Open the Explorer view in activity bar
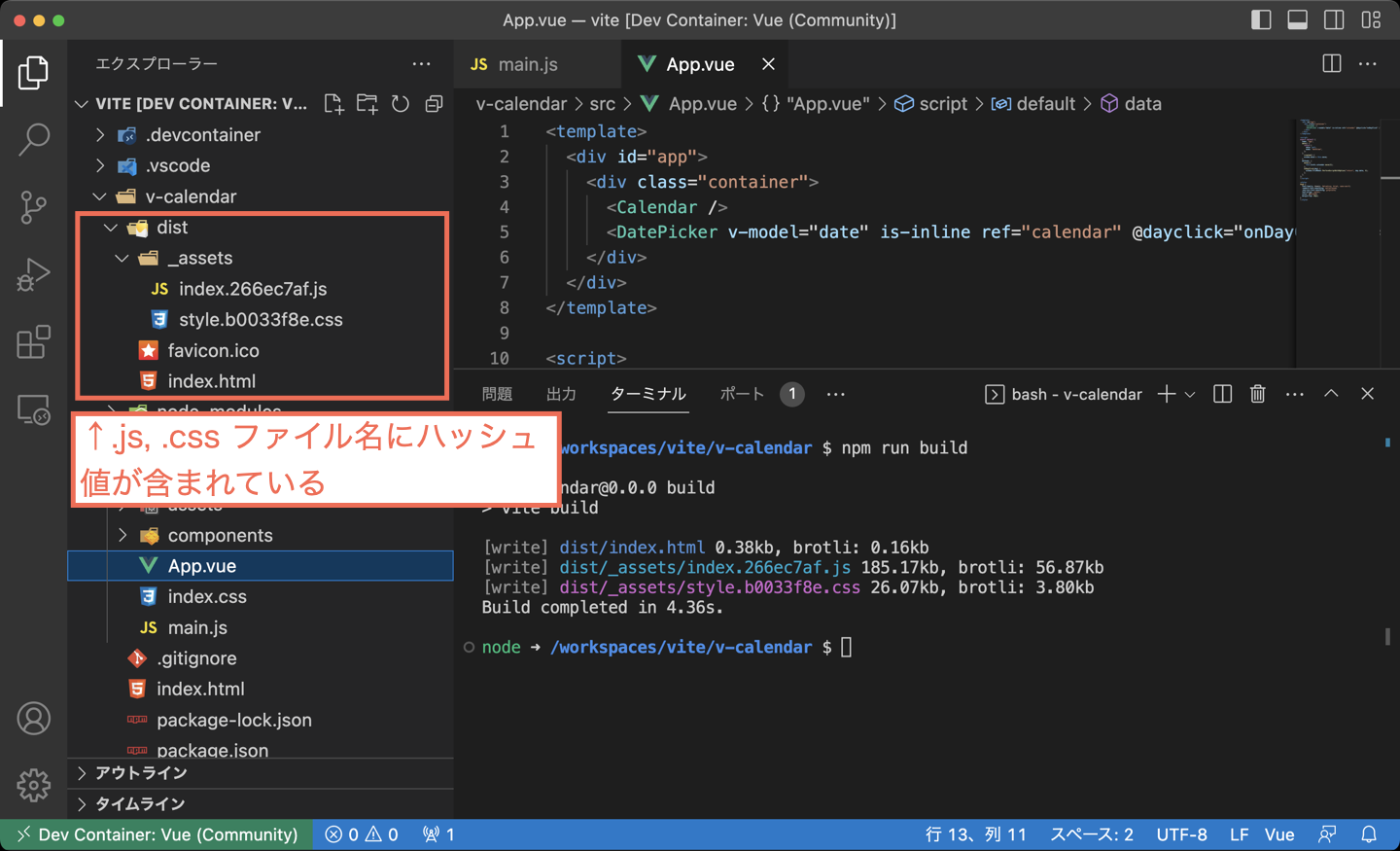Image resolution: width=1400 pixels, height=851 pixels. pos(33,72)
